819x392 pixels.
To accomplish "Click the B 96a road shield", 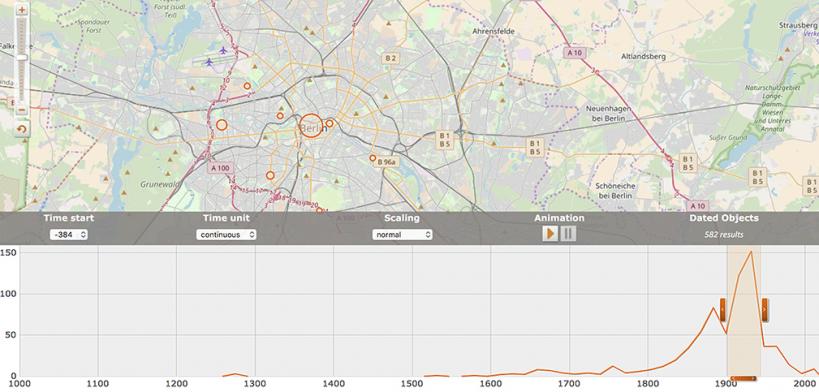I will coord(387,162).
